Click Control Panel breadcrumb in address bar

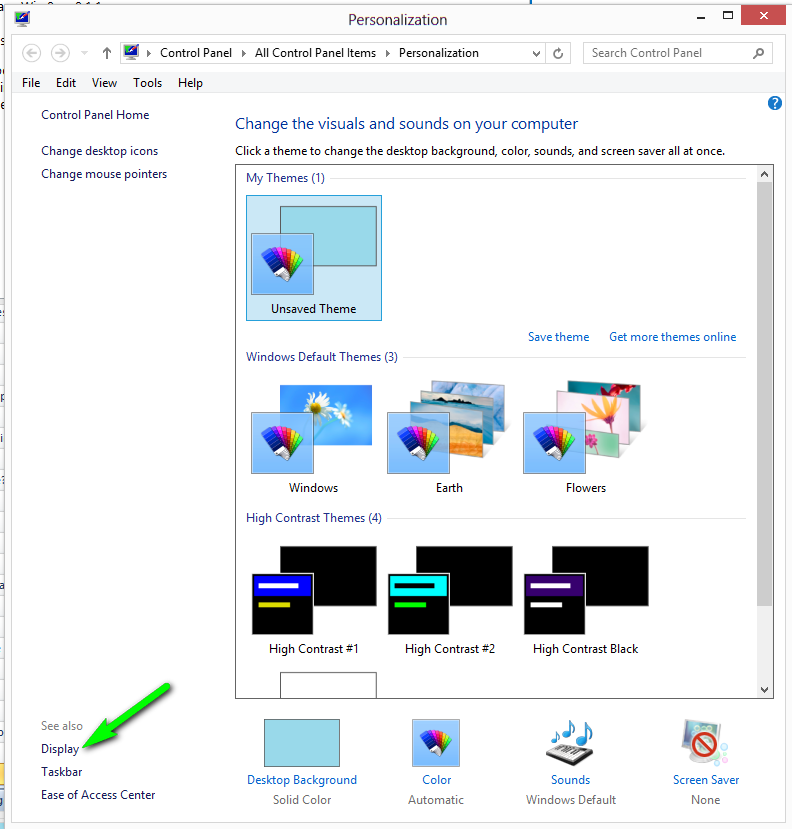196,53
